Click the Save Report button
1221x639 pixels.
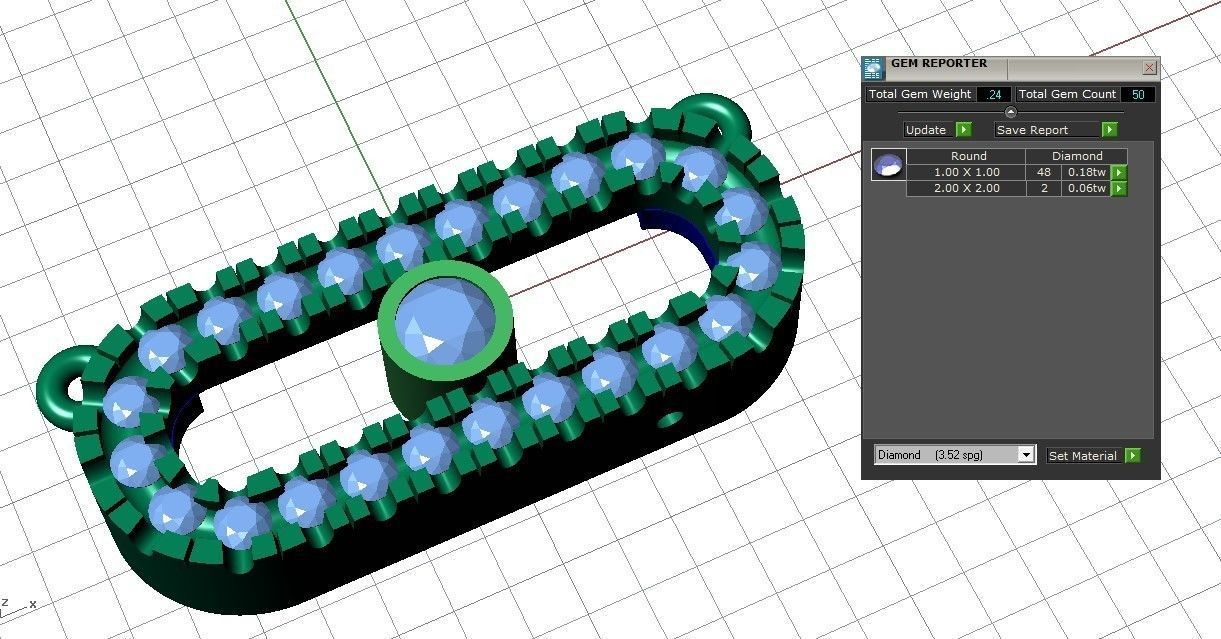[x=1045, y=130]
